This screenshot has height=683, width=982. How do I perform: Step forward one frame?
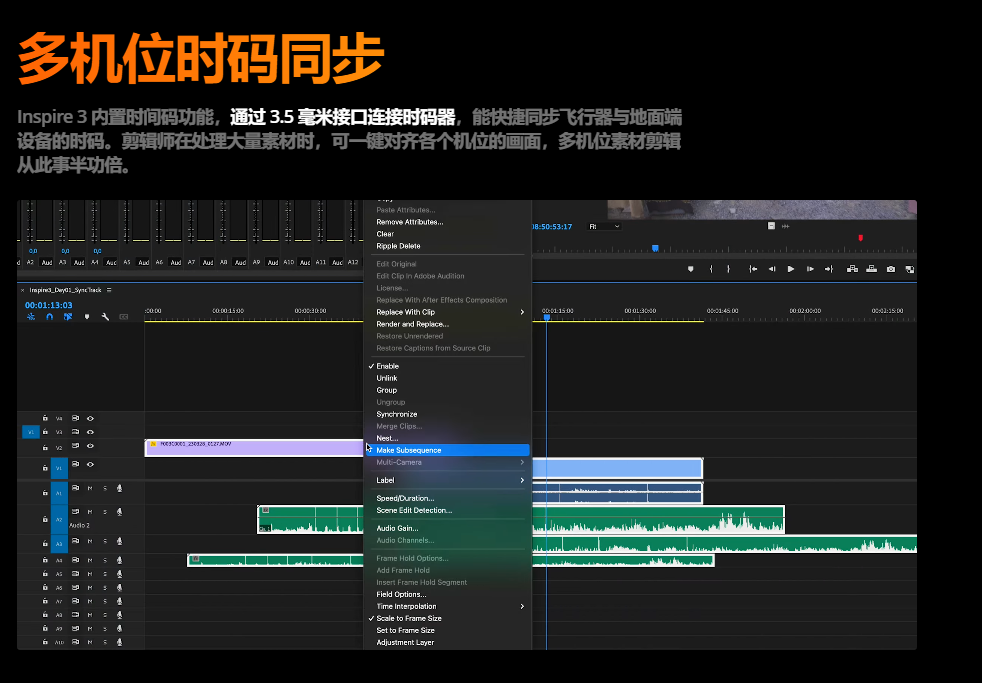pyautogui.click(x=810, y=269)
